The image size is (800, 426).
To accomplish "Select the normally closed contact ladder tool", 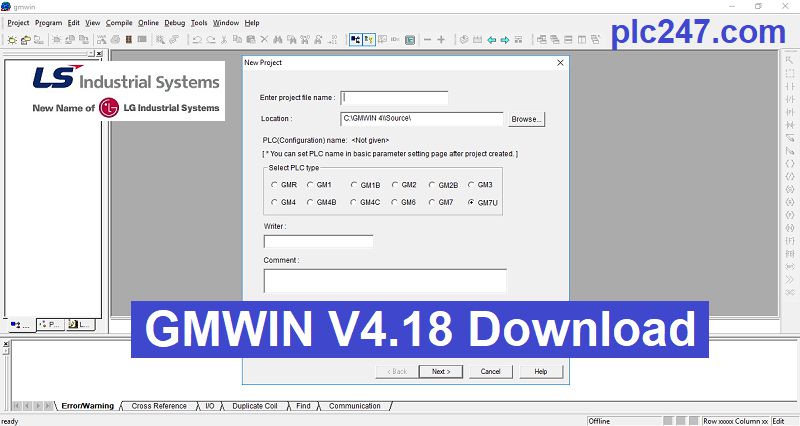I will point(790,99).
